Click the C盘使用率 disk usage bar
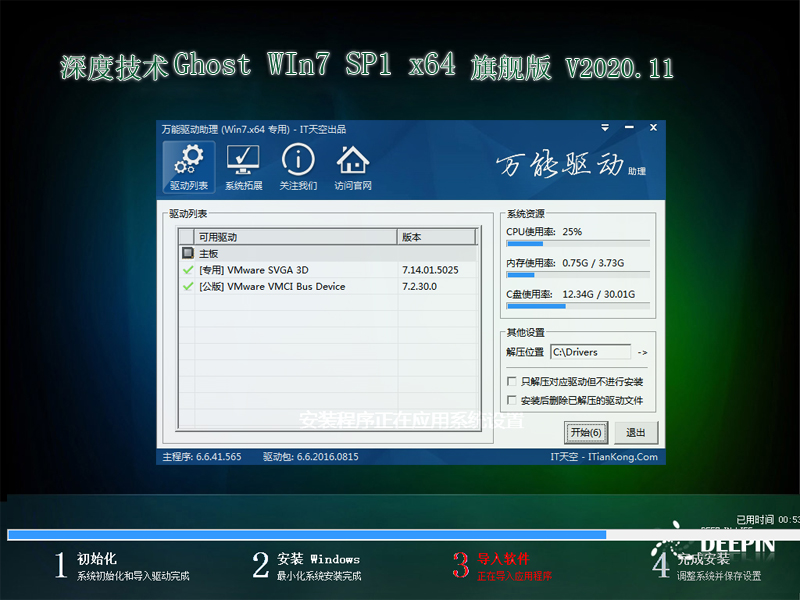Screen dimensions: 800x600 click(578, 306)
